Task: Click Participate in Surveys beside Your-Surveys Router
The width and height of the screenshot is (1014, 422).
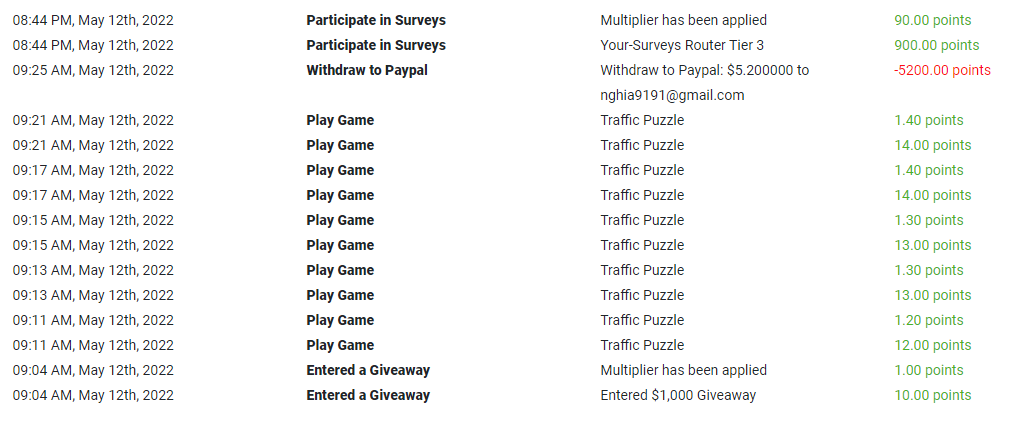Action: pos(376,45)
